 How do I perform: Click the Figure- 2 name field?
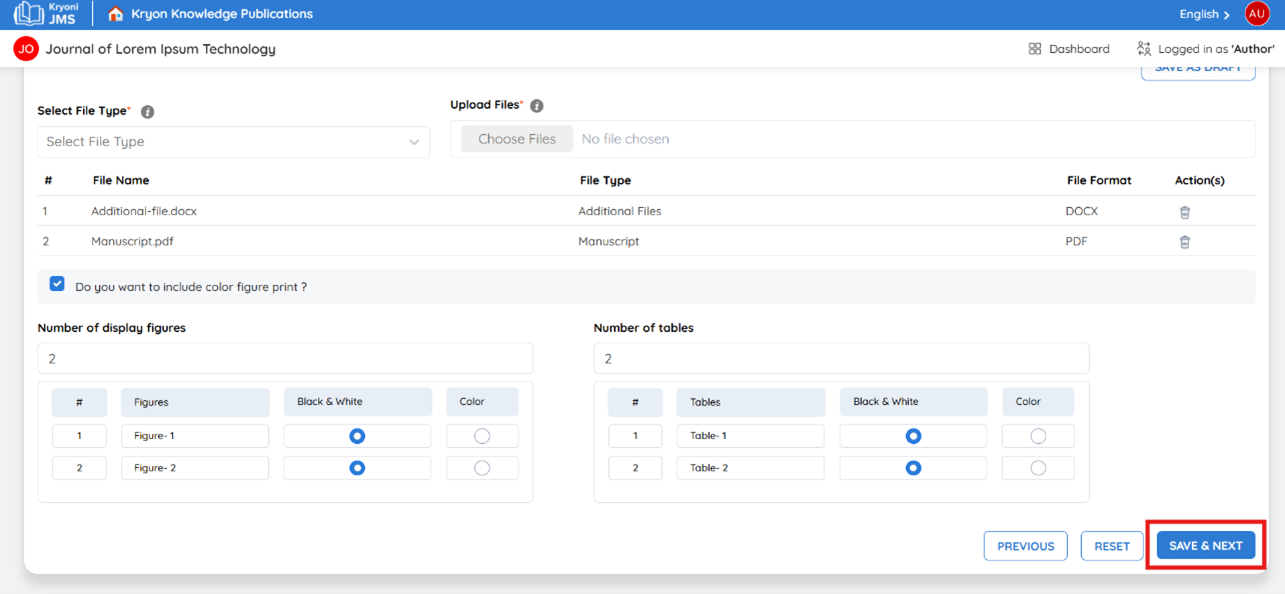point(195,468)
